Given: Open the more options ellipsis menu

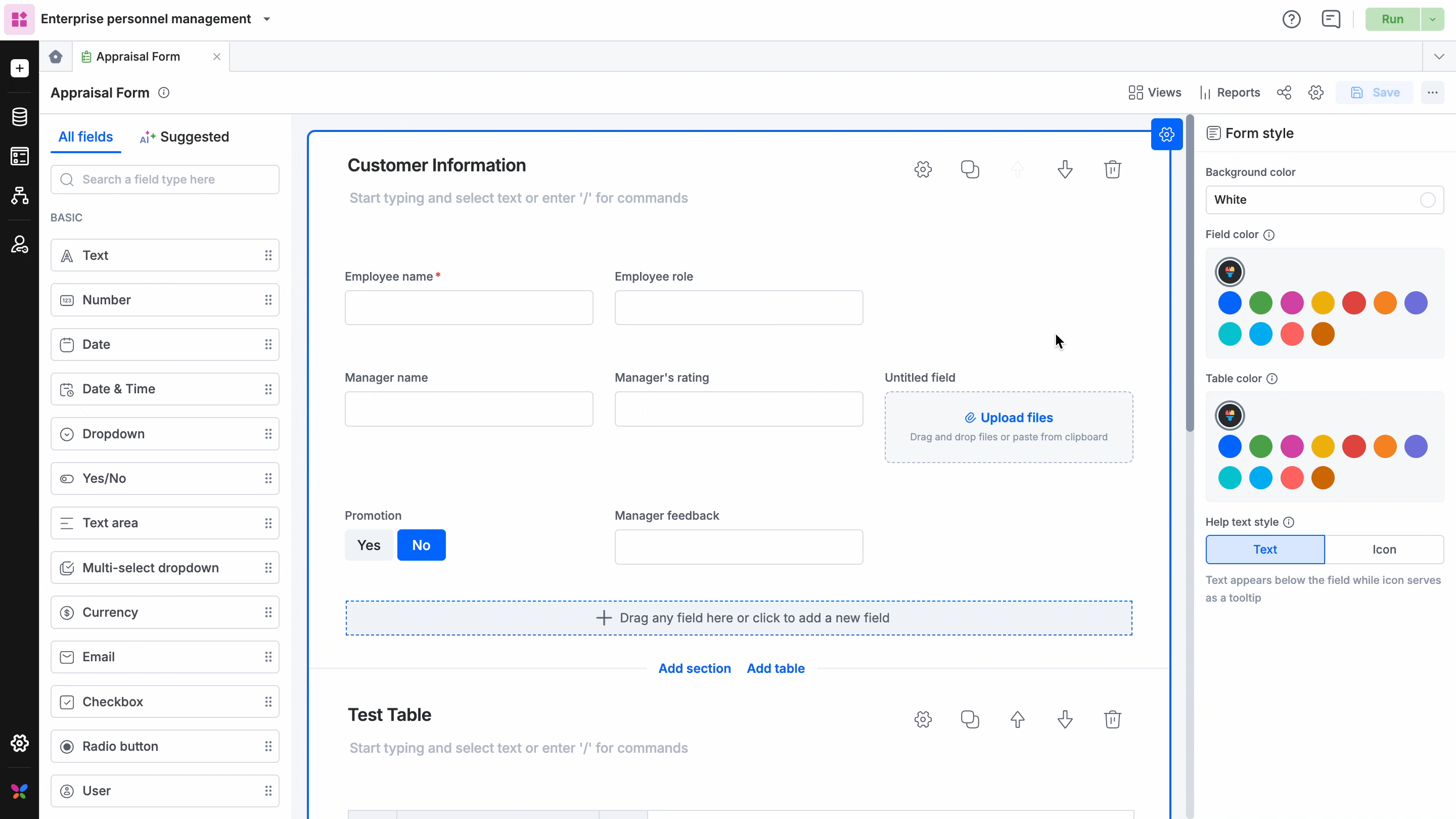Looking at the screenshot, I should coord(1432,93).
